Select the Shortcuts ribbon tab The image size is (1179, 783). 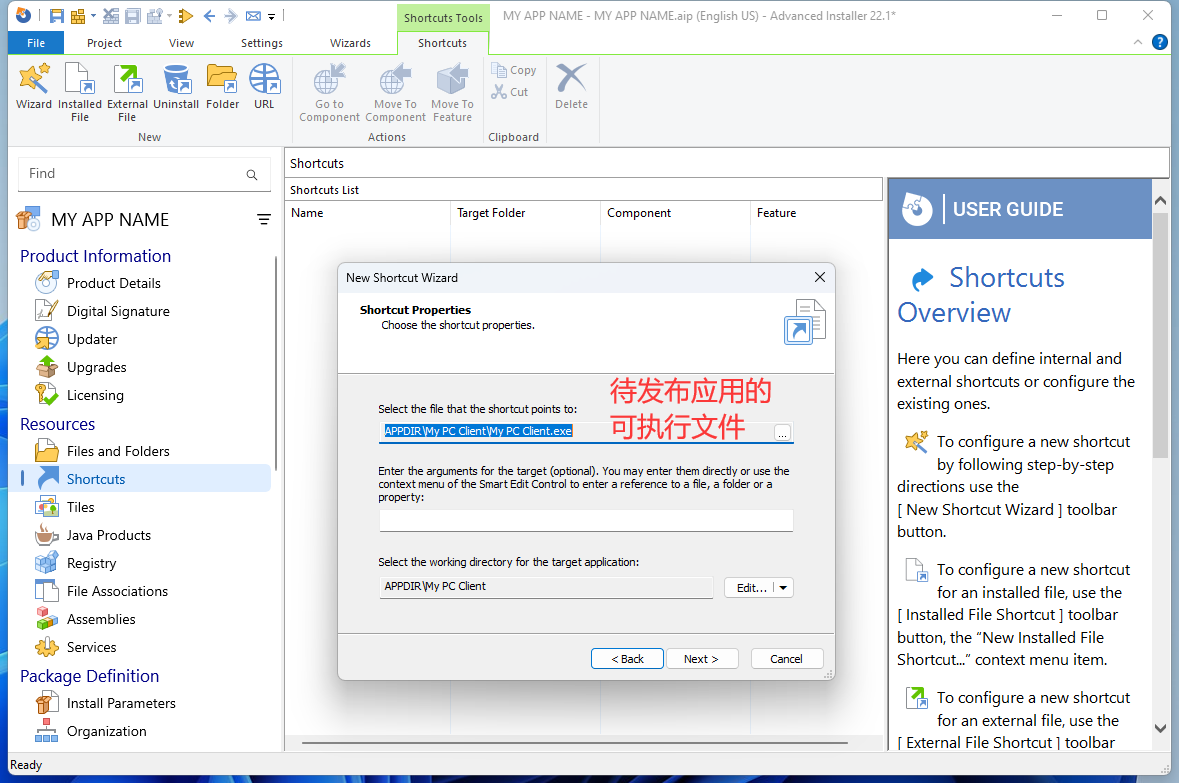pyautogui.click(x=442, y=43)
